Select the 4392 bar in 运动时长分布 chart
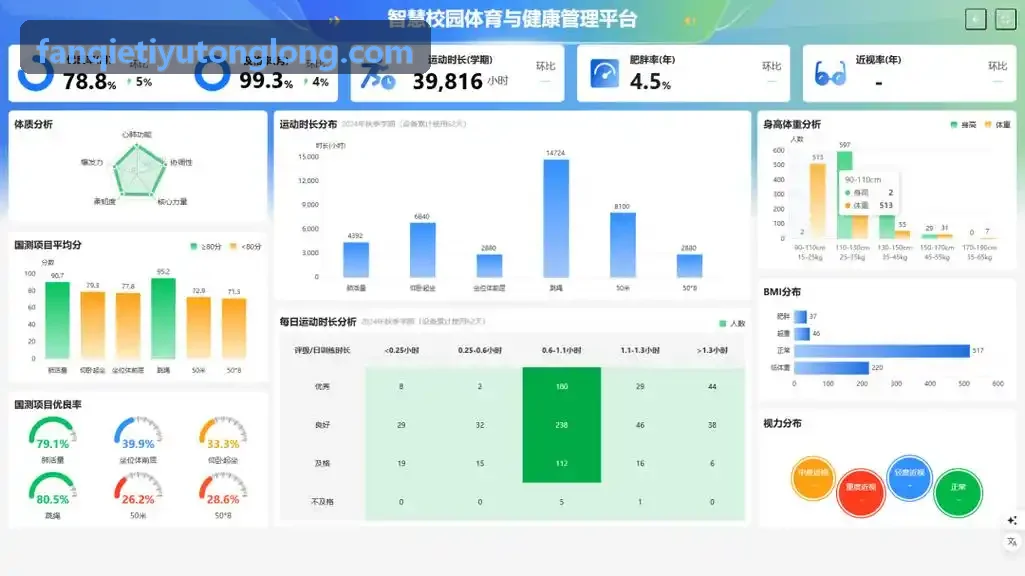1025x576 pixels. pos(356,260)
